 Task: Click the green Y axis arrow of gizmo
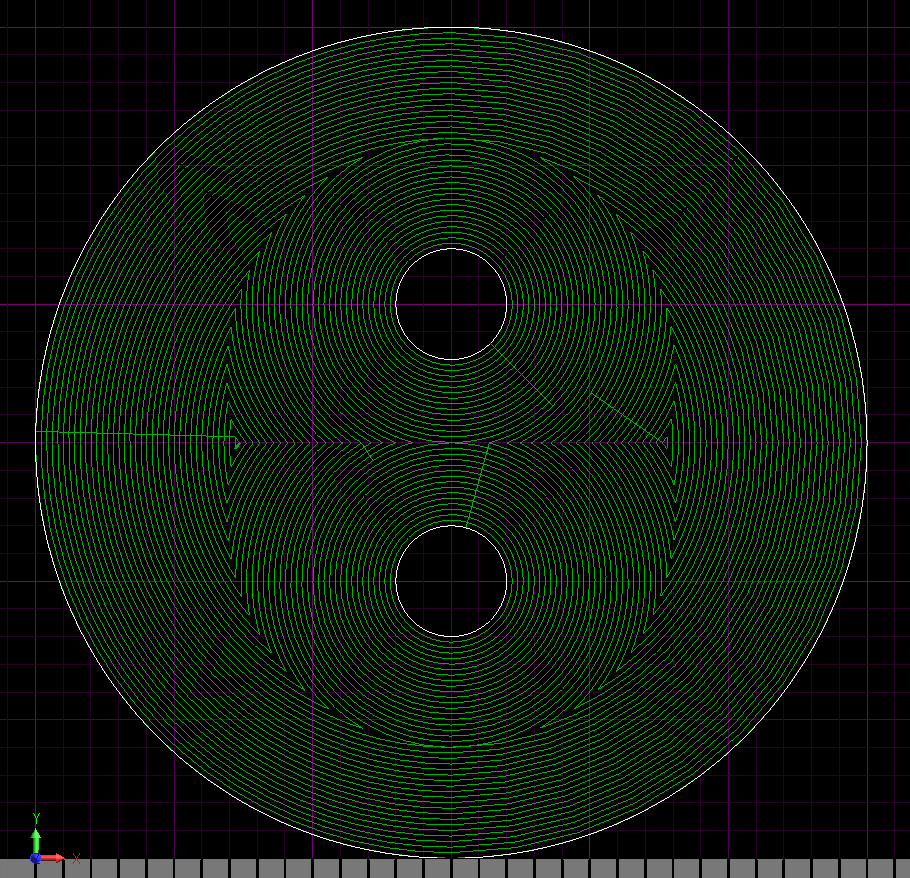click(x=35, y=841)
